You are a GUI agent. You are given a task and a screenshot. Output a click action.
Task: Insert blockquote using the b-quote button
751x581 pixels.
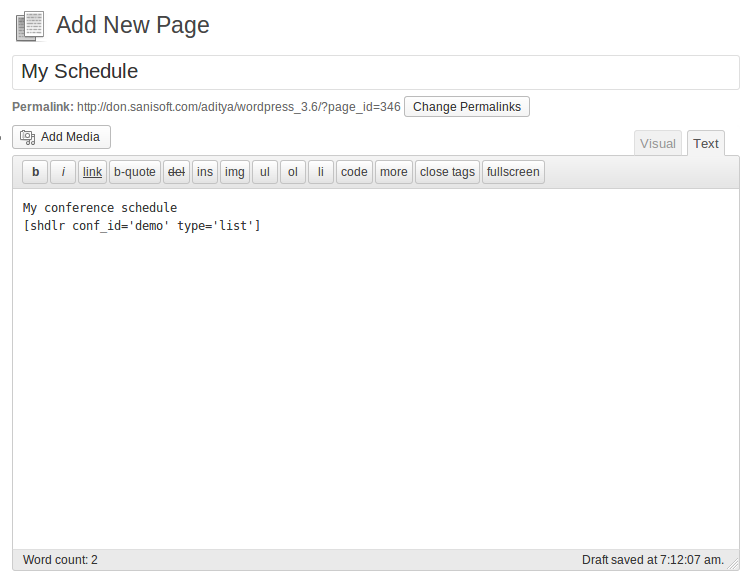(135, 172)
